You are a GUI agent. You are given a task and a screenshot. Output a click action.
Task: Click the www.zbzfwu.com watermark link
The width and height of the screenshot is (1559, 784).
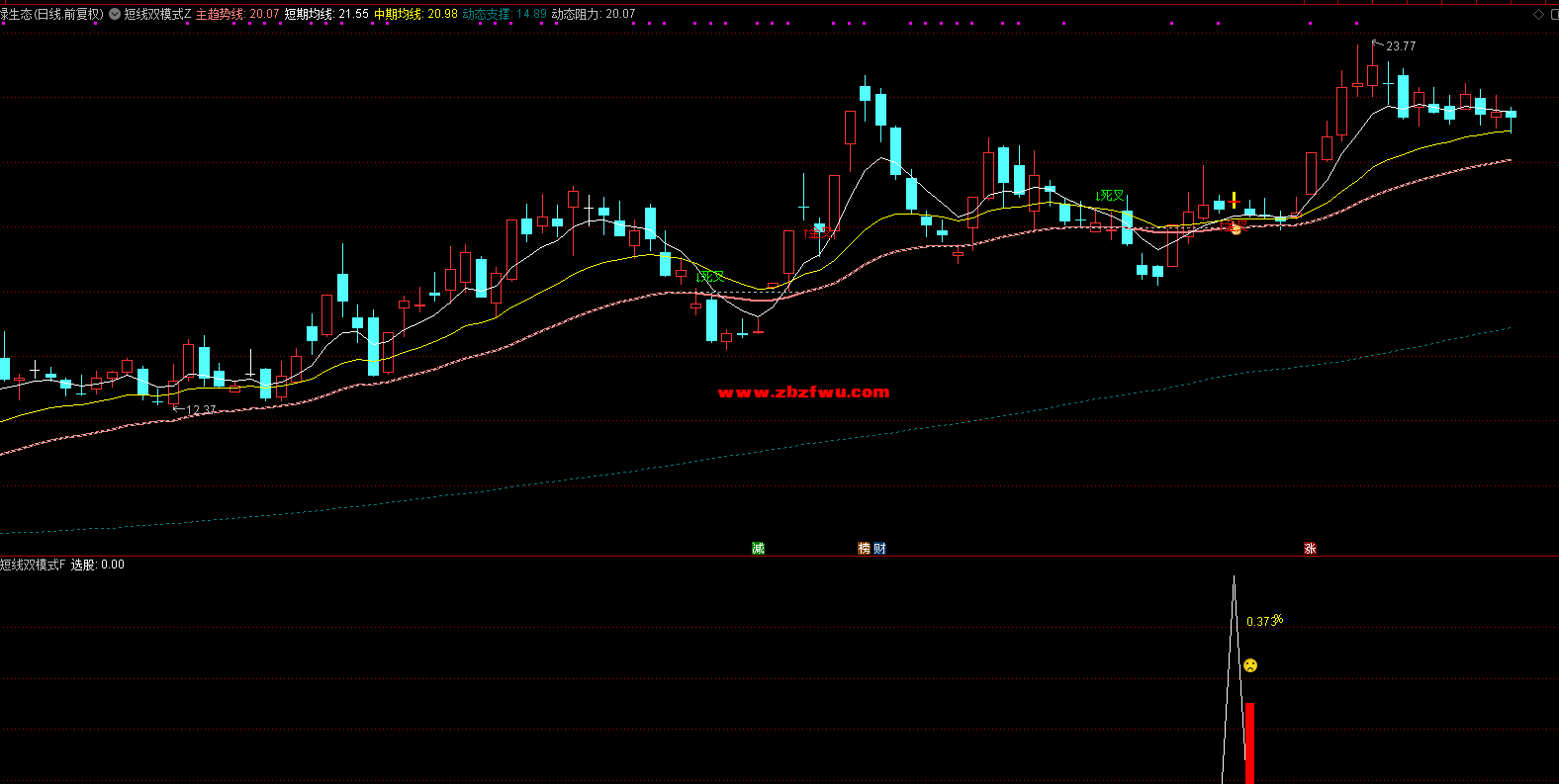point(803,392)
